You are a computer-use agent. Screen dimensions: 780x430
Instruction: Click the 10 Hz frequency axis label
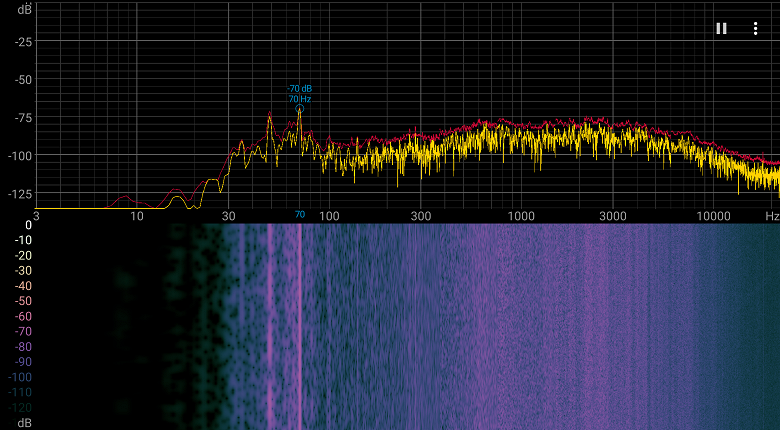pos(137,216)
